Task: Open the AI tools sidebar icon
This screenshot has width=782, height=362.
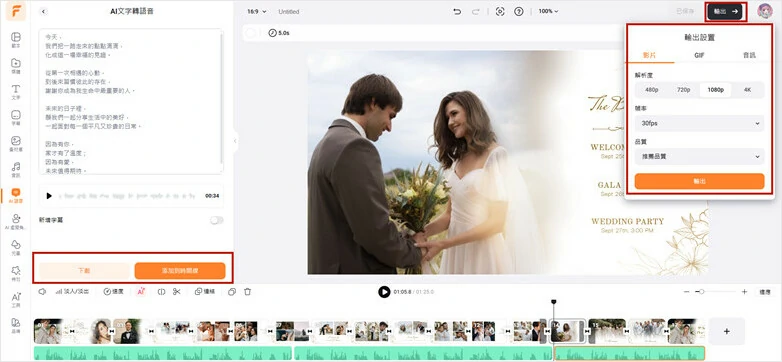Action: pyautogui.click(x=16, y=299)
